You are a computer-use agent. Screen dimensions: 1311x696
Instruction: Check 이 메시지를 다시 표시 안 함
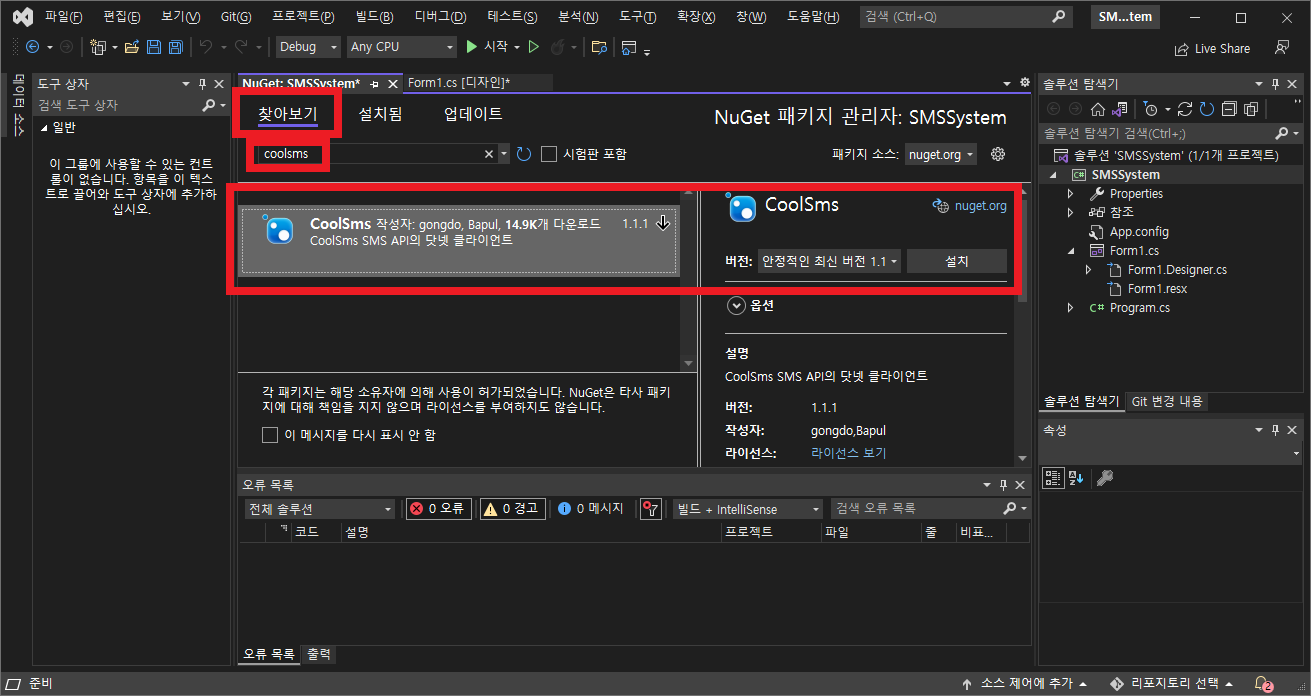tap(269, 435)
